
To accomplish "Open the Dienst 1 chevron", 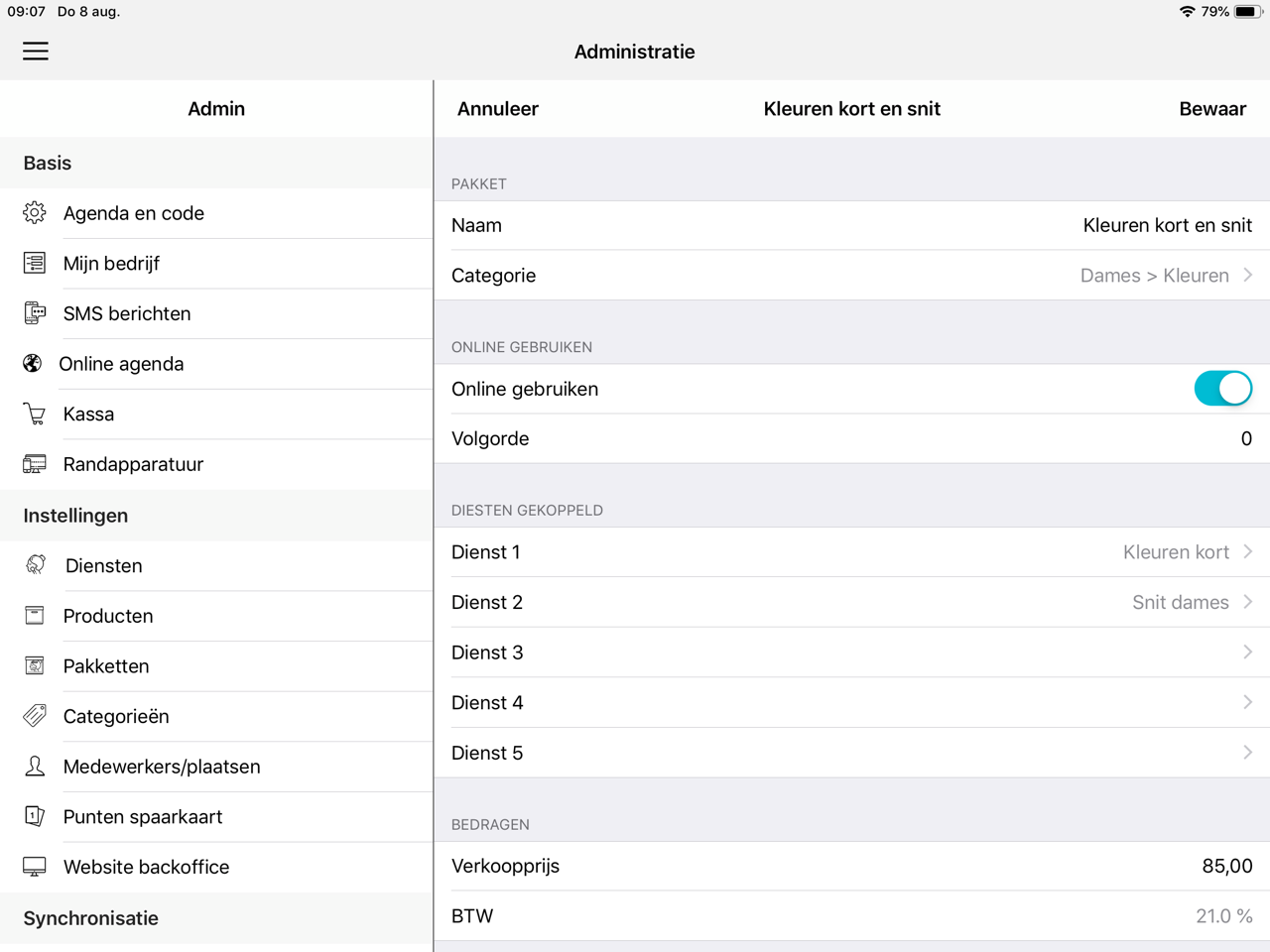I will point(1248,551).
